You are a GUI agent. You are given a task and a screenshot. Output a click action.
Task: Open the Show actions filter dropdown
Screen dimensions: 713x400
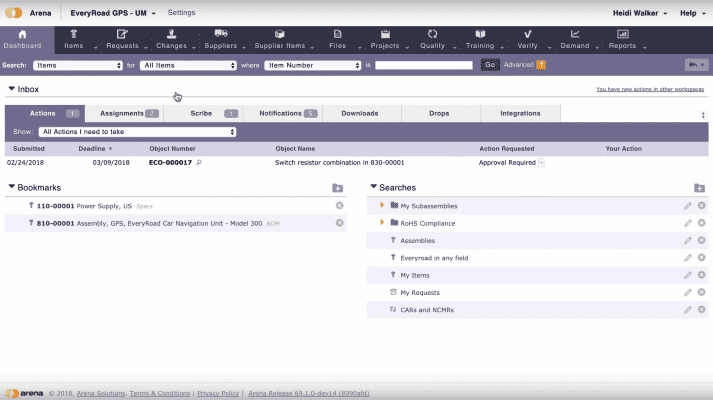(137, 132)
